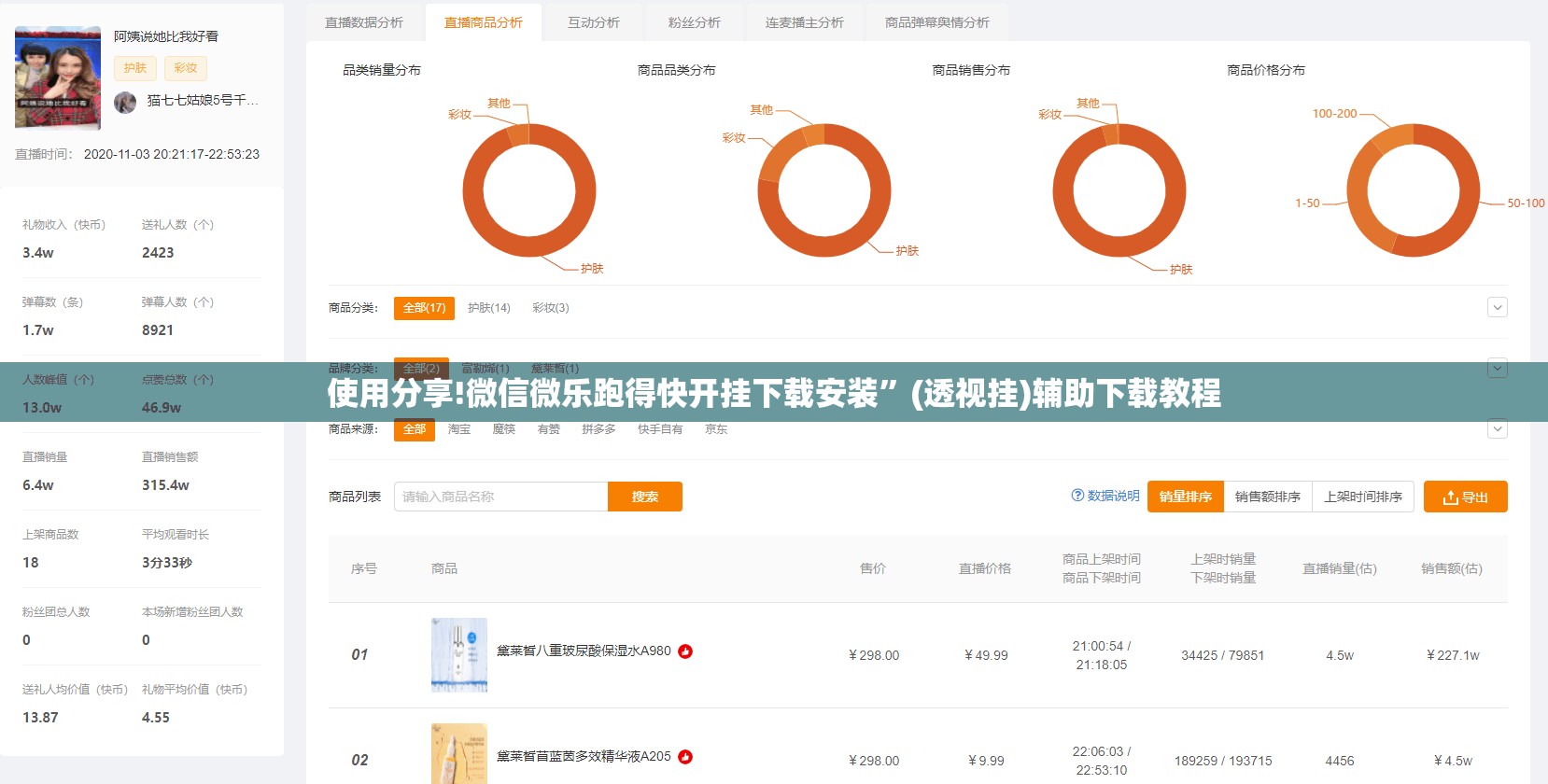Open the 连麦播主分析 tab

tap(805, 22)
